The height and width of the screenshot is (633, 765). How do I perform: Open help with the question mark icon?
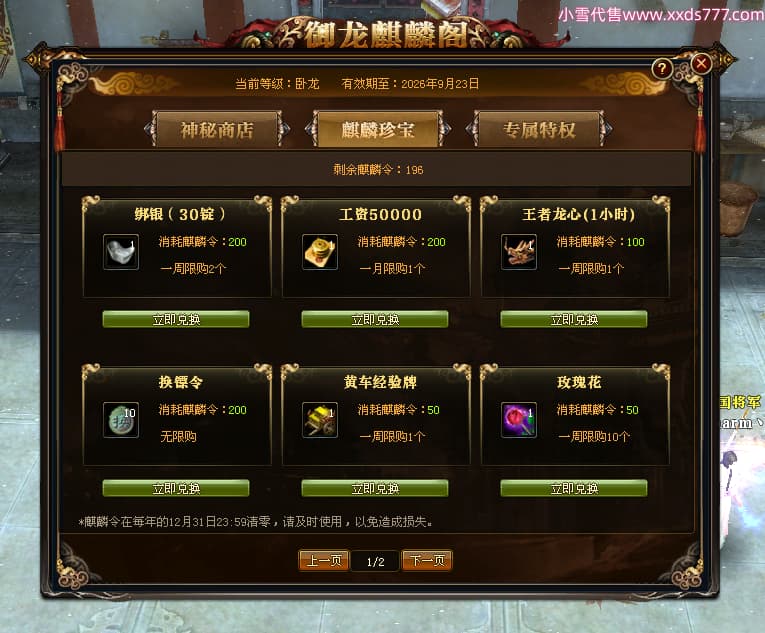click(662, 69)
